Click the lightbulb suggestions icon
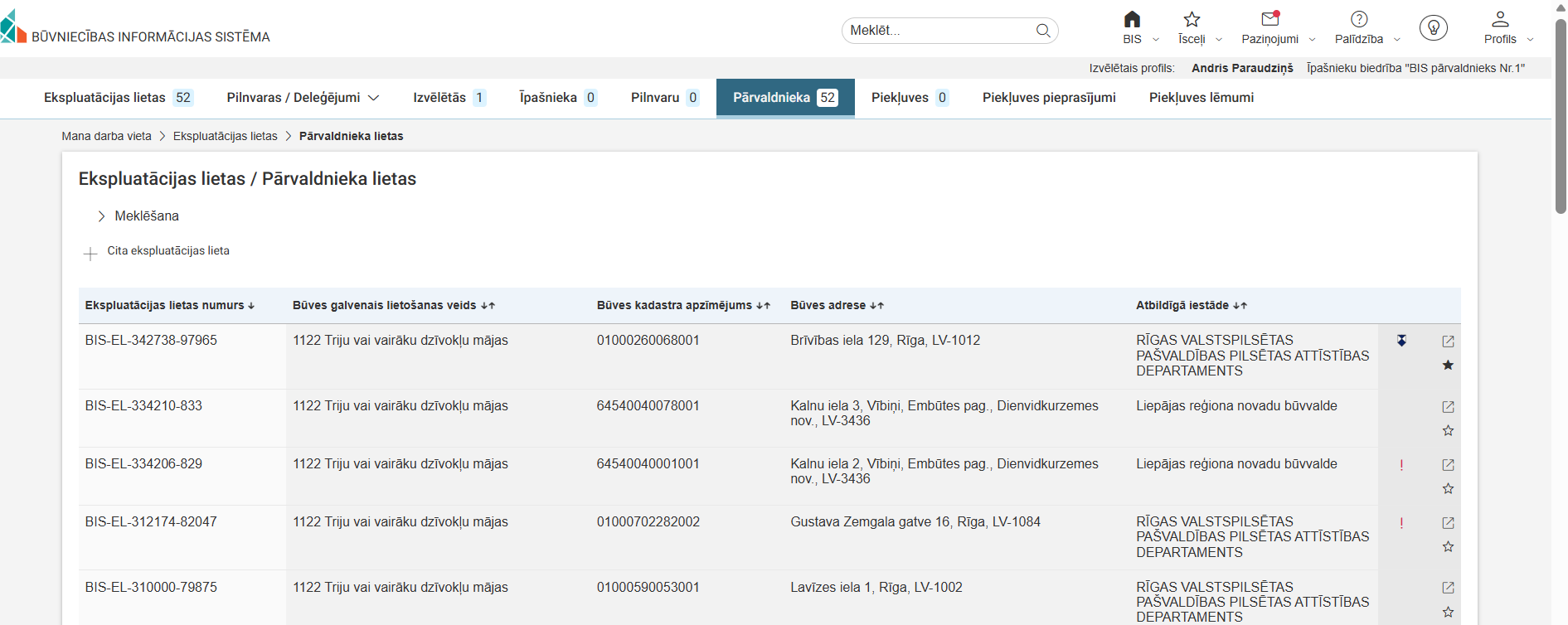The height and width of the screenshot is (625, 1568). click(1433, 27)
